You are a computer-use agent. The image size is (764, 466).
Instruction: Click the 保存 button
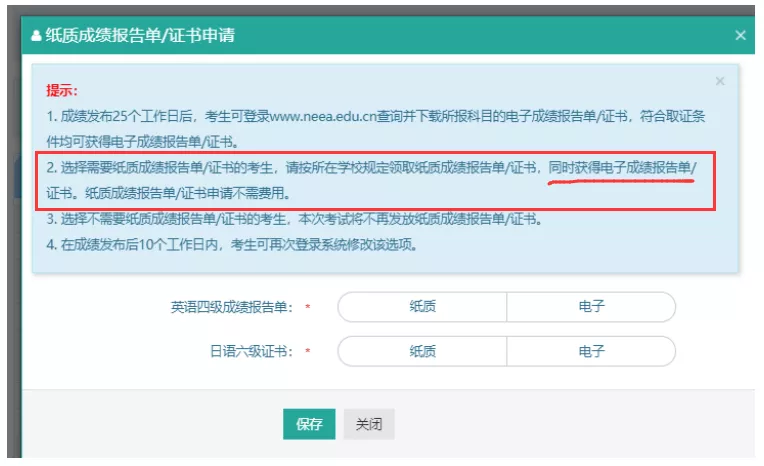click(x=309, y=424)
